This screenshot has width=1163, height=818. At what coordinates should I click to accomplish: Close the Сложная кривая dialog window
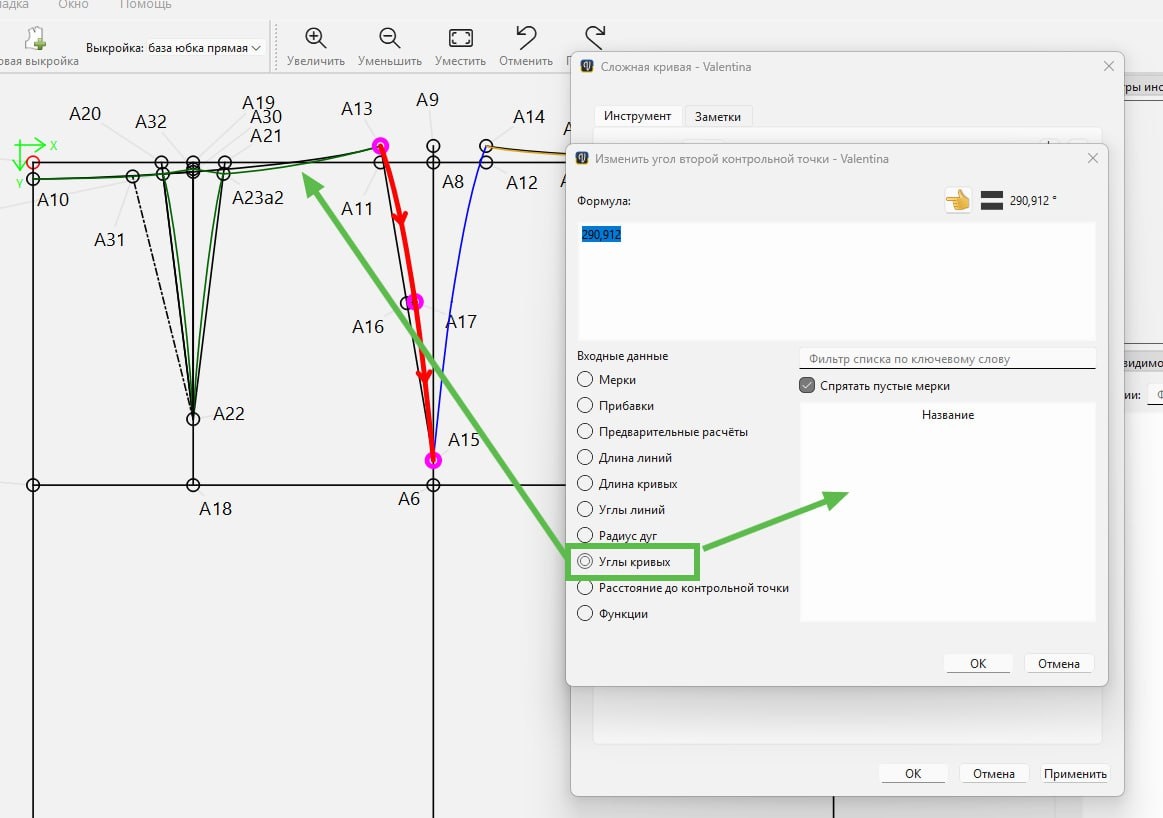(x=1109, y=66)
